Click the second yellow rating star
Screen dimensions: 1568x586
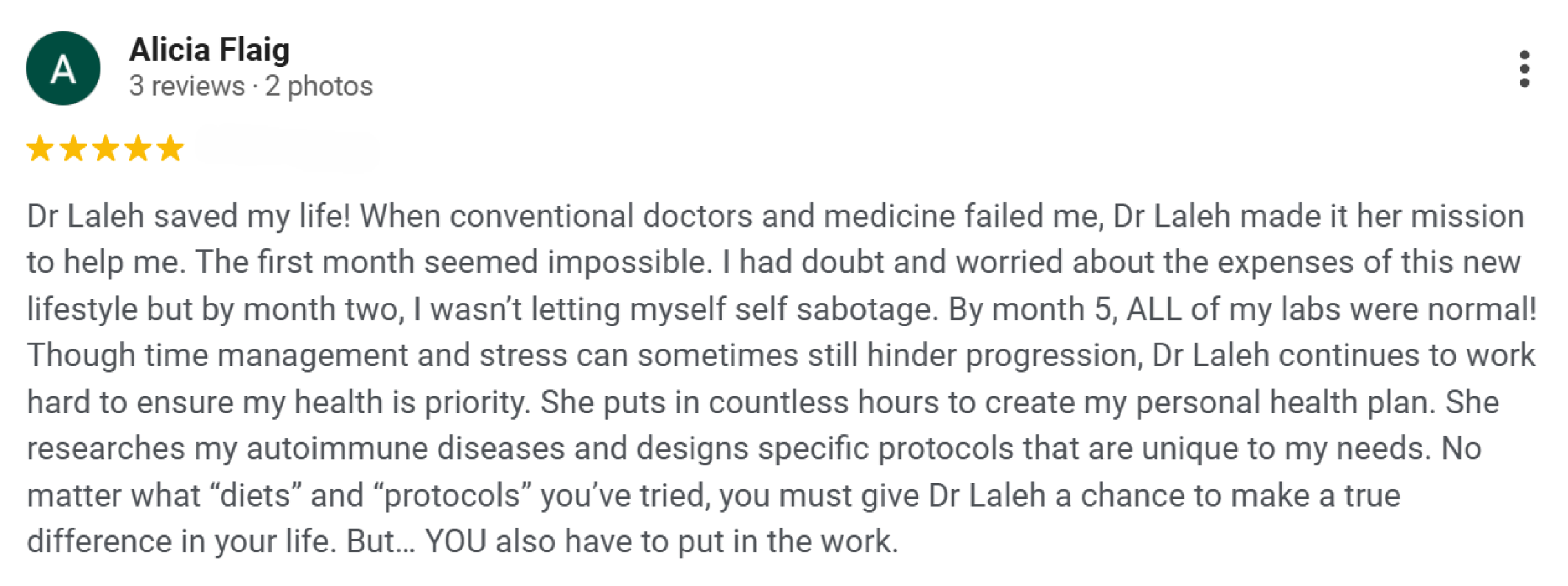[73, 148]
